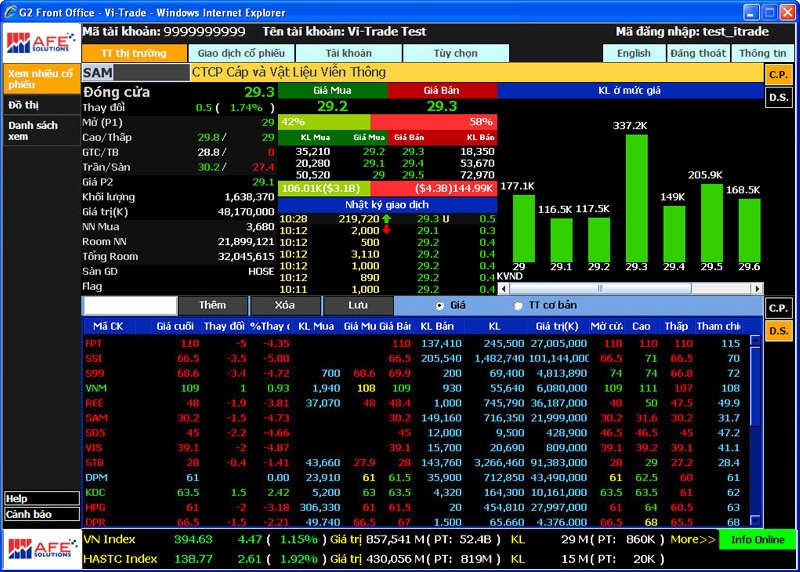The height and width of the screenshot is (572, 800).
Task: Select the Giá radio button
Action: pyautogui.click(x=439, y=305)
